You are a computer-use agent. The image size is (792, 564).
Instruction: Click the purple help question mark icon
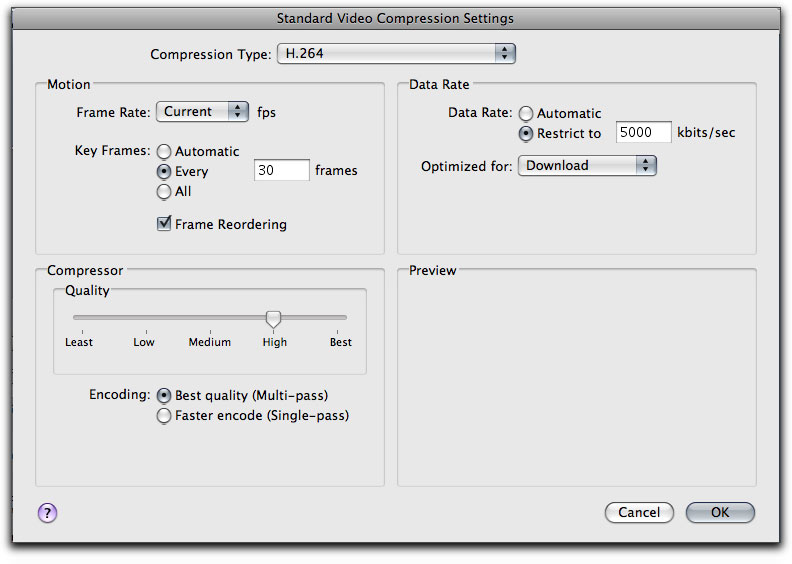(47, 513)
